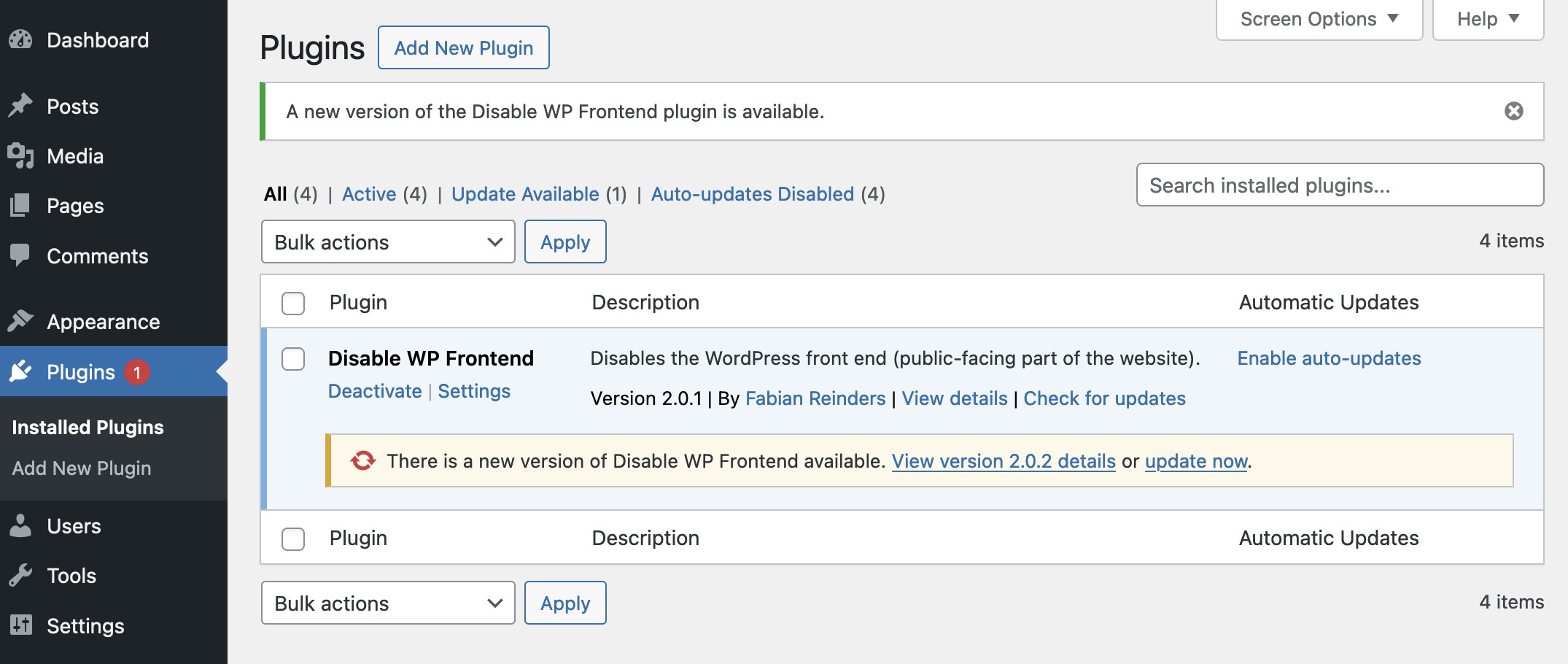The image size is (1568, 664).
Task: Click the Tools wrench icon
Action: coord(21,575)
